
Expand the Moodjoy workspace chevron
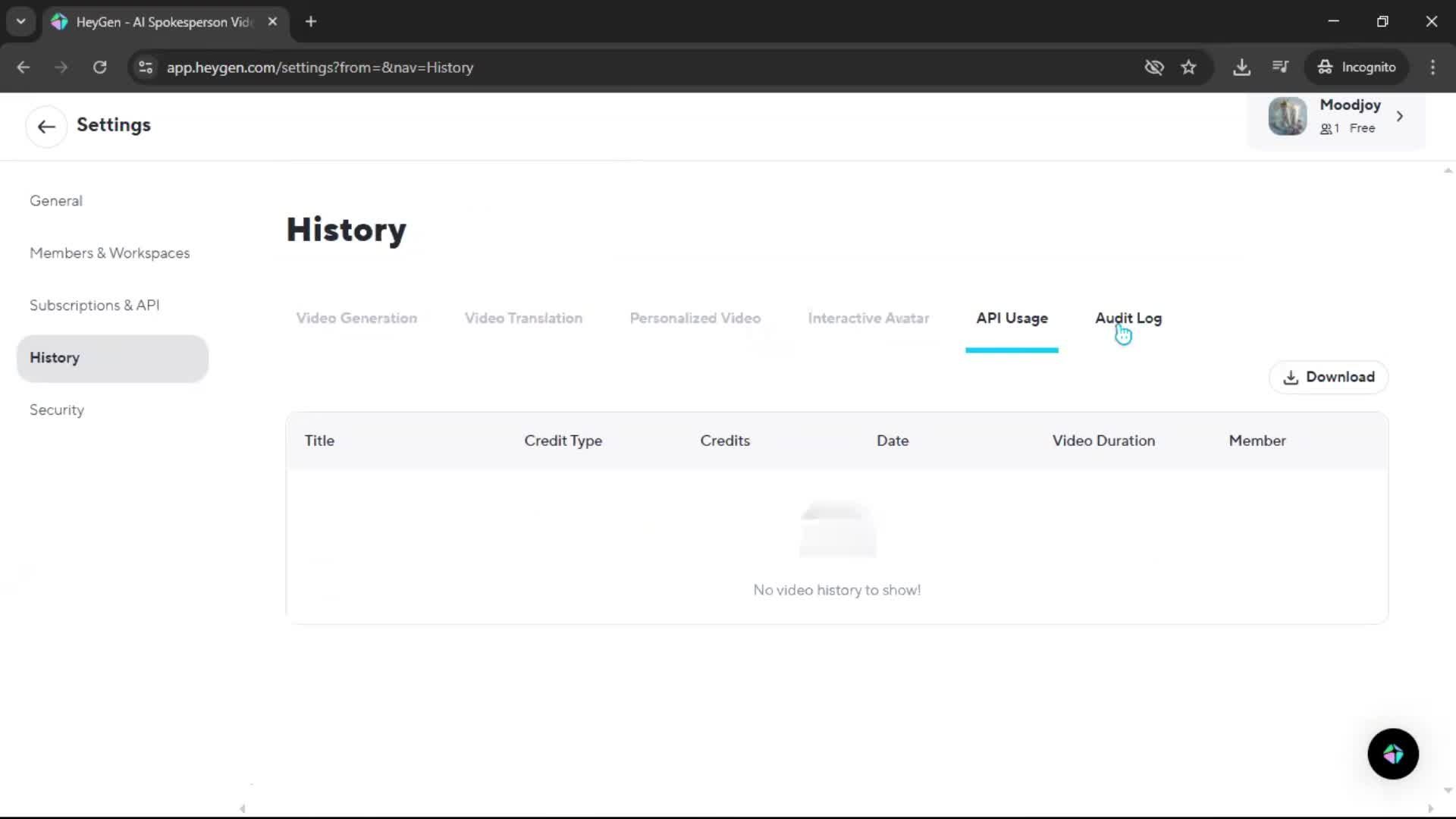[1400, 117]
